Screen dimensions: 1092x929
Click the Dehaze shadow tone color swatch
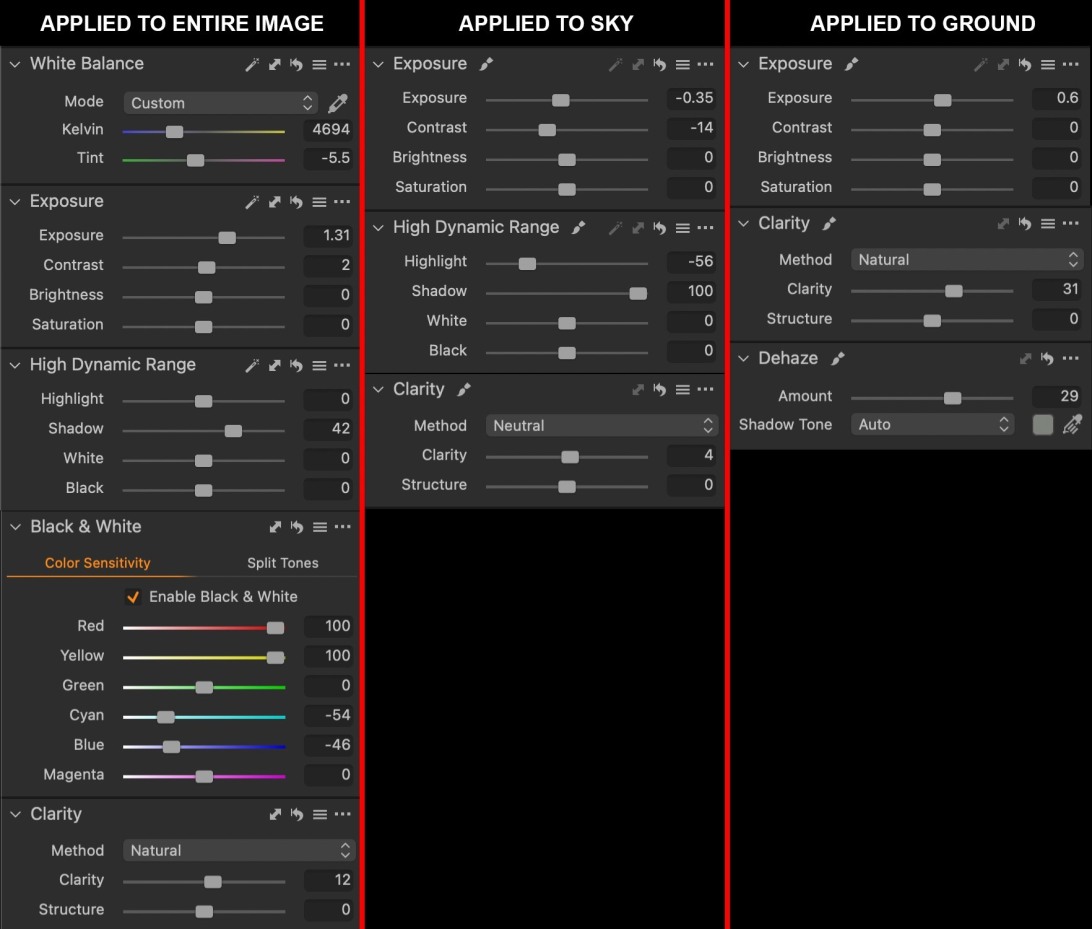click(x=1043, y=425)
